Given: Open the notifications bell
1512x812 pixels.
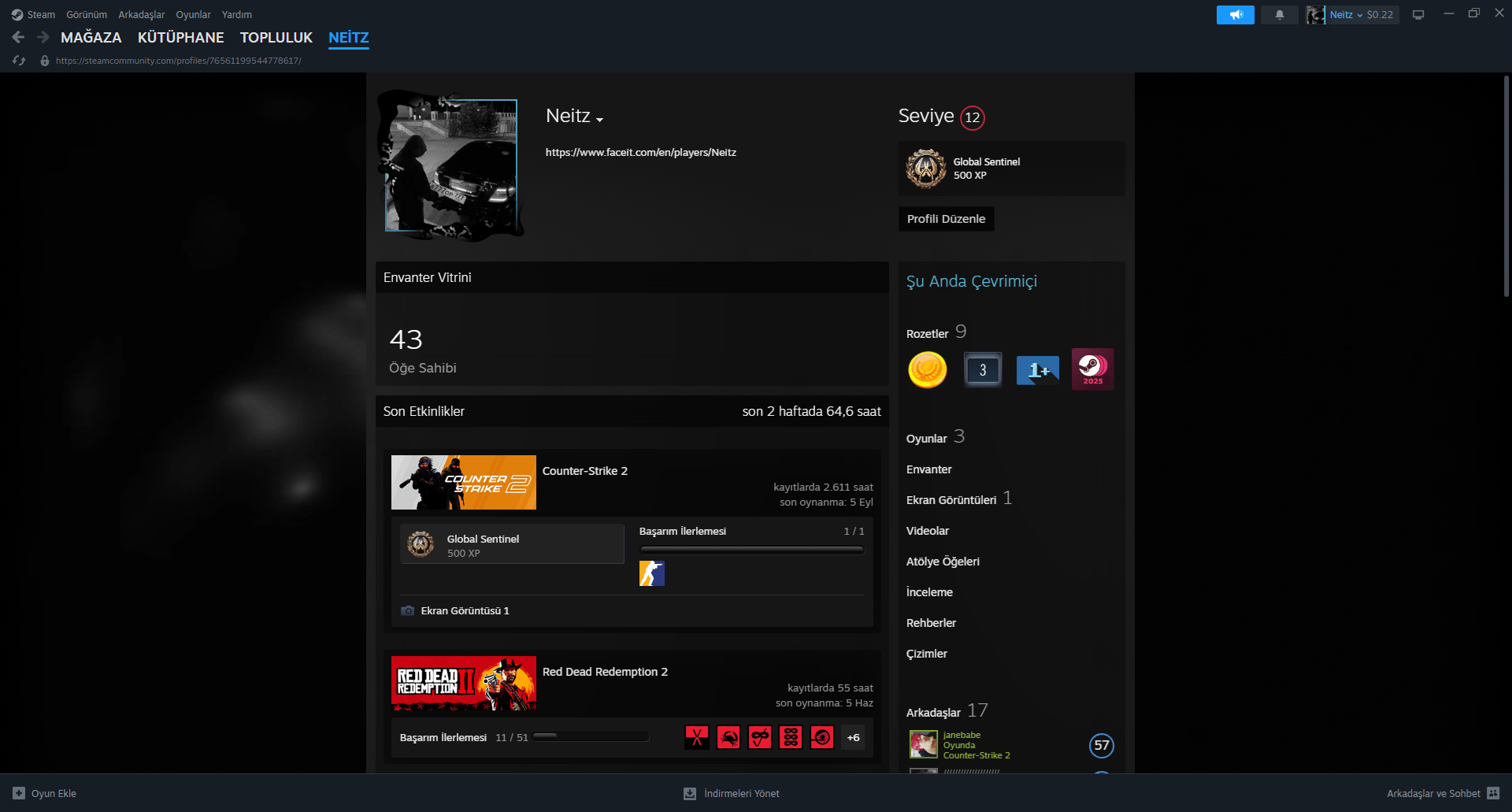Looking at the screenshot, I should 1280,15.
